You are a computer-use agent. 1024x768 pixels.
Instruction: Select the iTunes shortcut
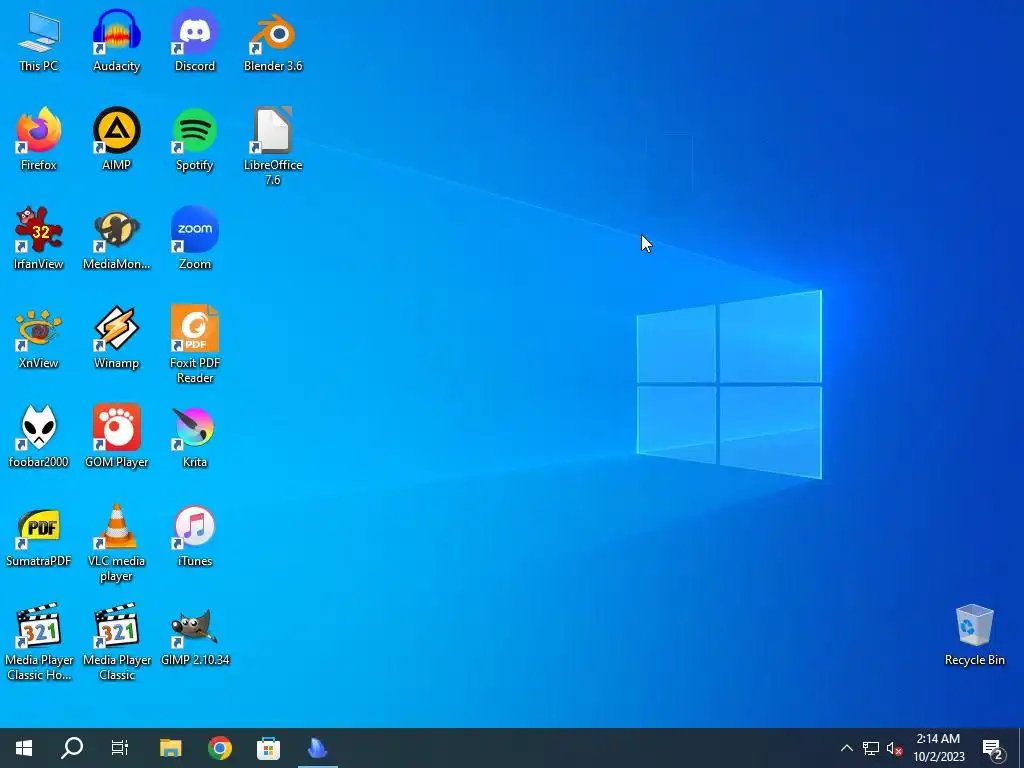tap(195, 536)
